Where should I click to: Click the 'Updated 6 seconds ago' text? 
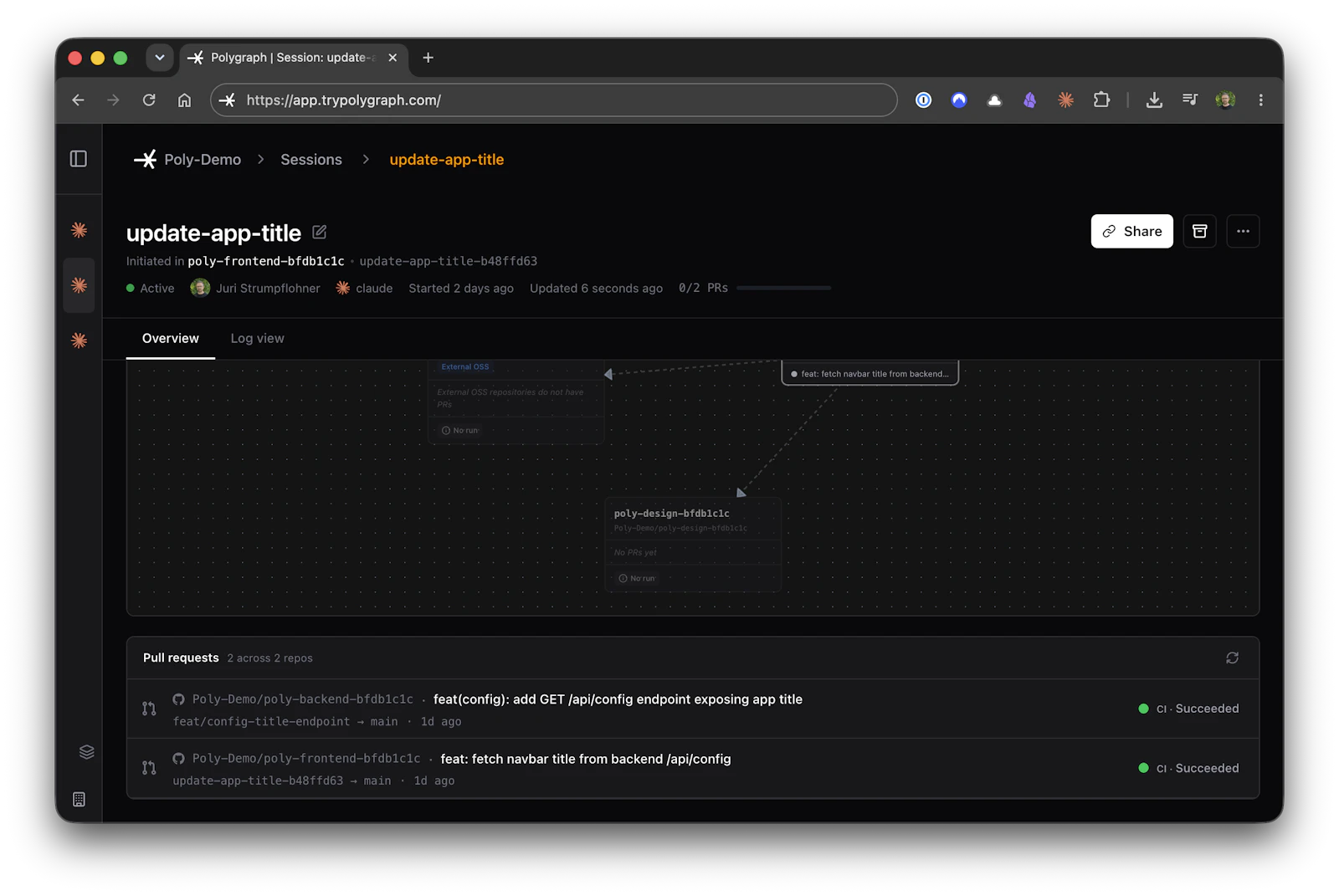tap(596, 288)
